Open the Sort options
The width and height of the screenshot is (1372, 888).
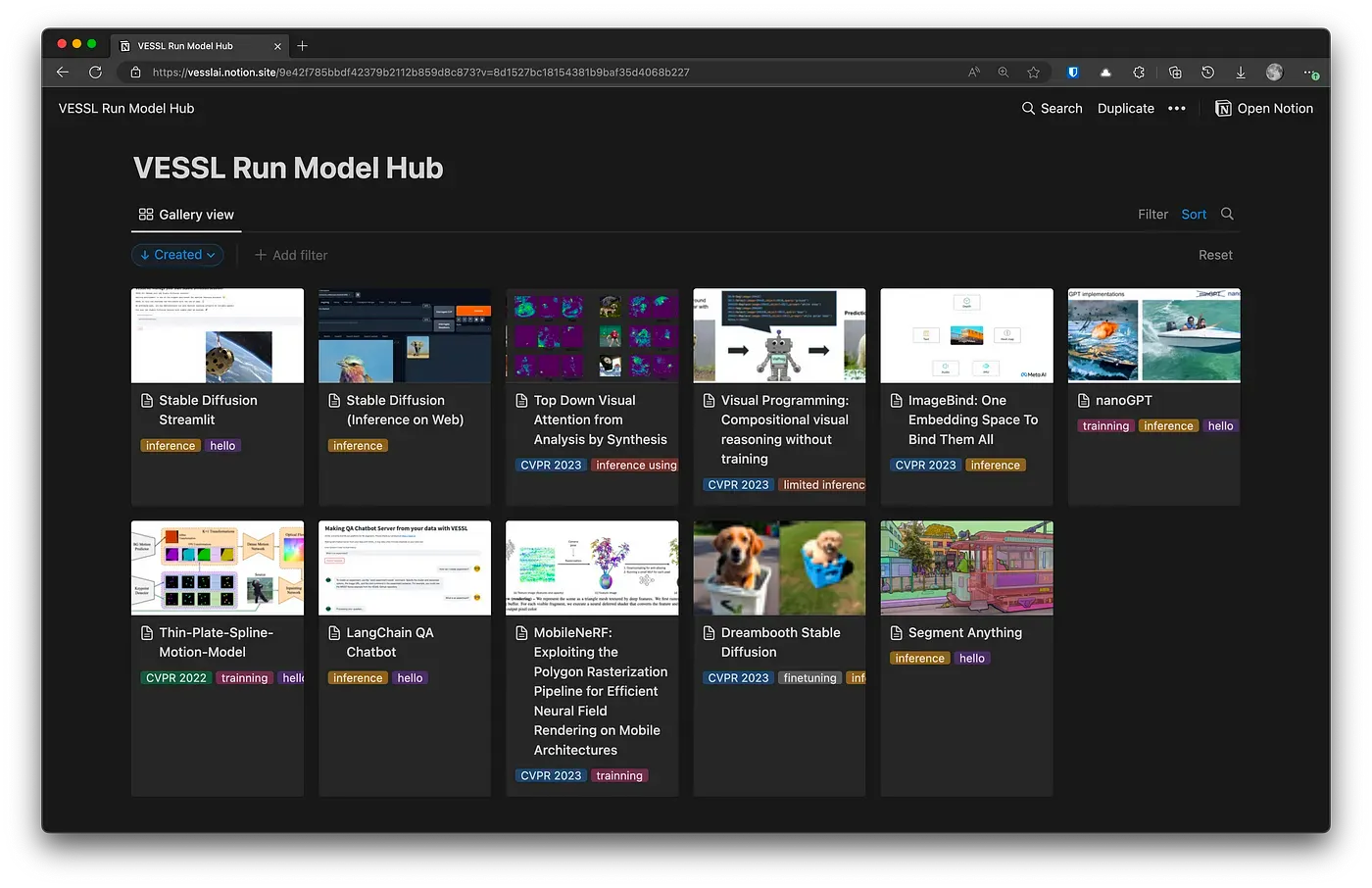[x=1194, y=215]
